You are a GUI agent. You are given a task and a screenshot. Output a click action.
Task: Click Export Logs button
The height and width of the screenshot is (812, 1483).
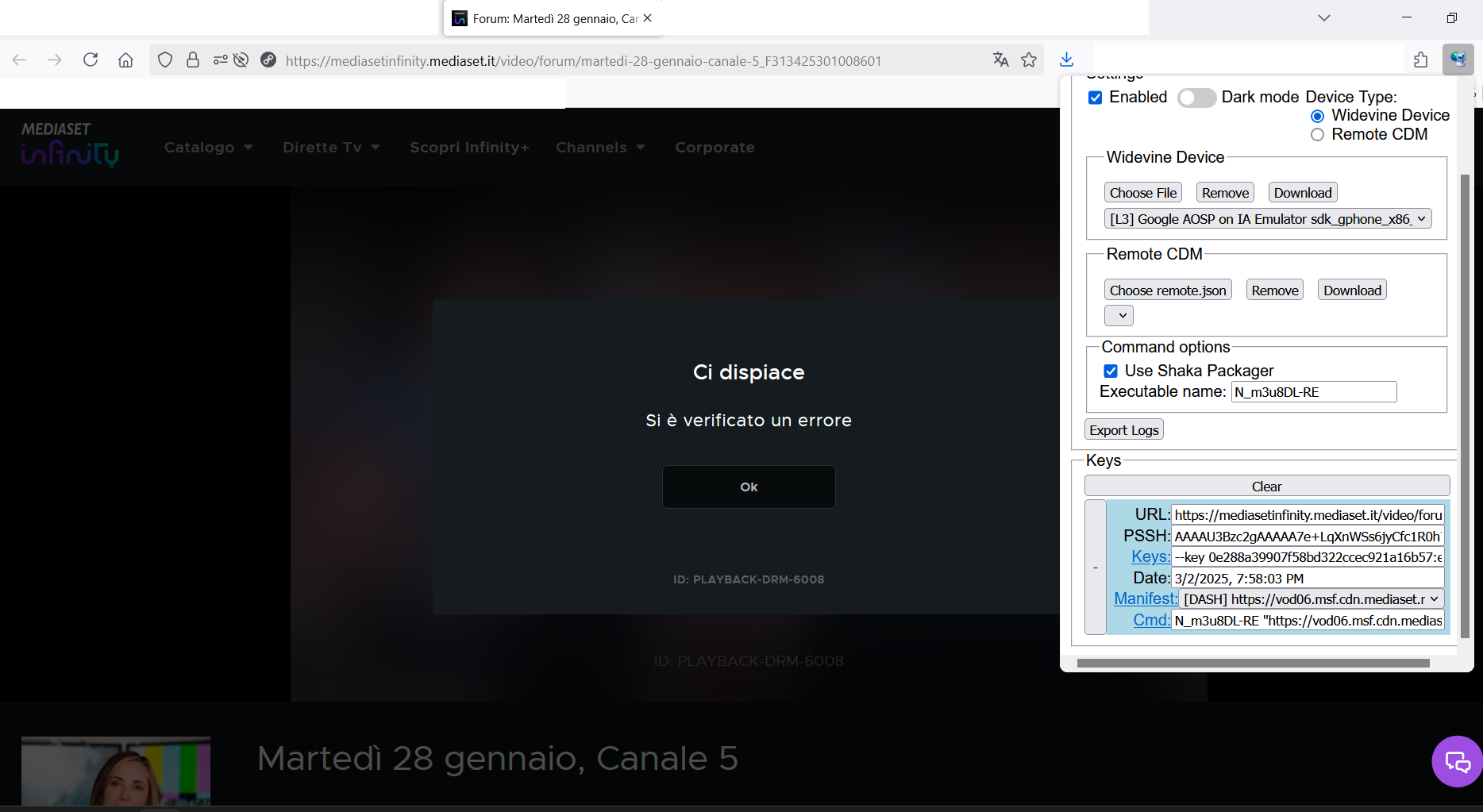tap(1124, 430)
